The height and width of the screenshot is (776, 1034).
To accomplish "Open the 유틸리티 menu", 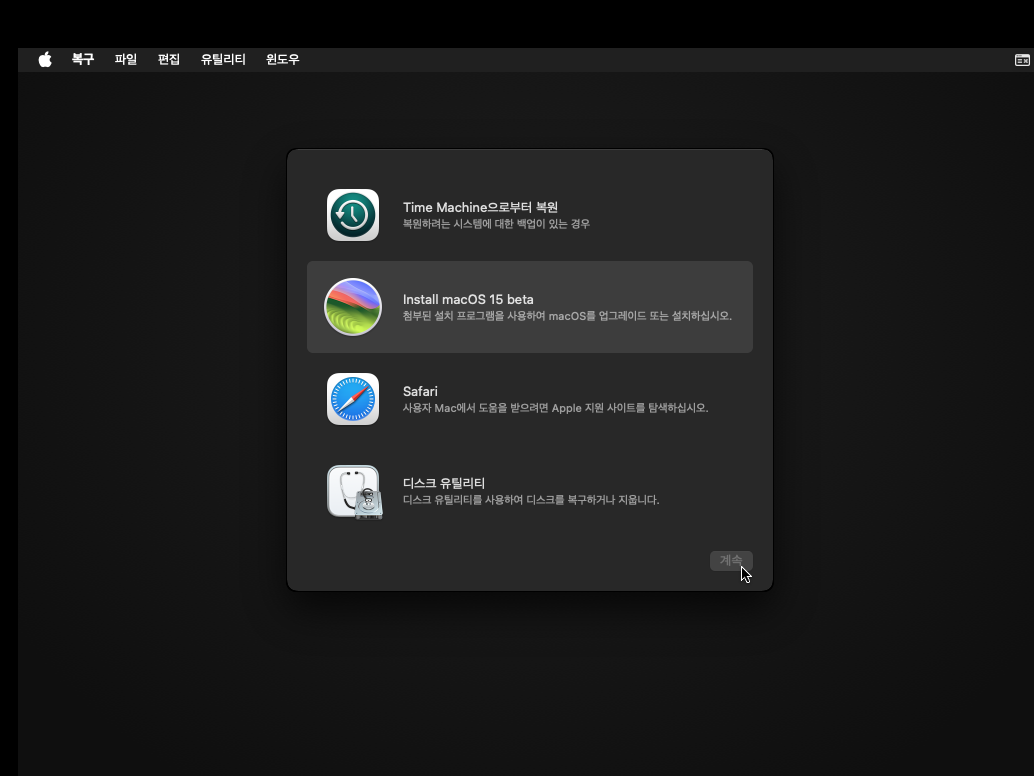I will pyautogui.click(x=223, y=59).
